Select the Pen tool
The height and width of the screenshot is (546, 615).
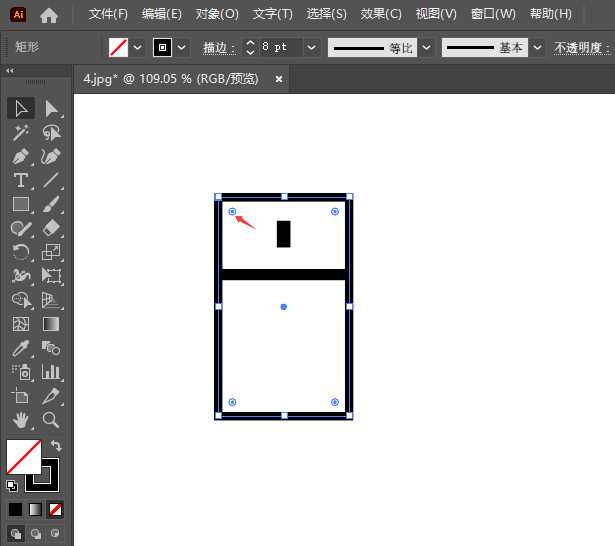(x=21, y=157)
